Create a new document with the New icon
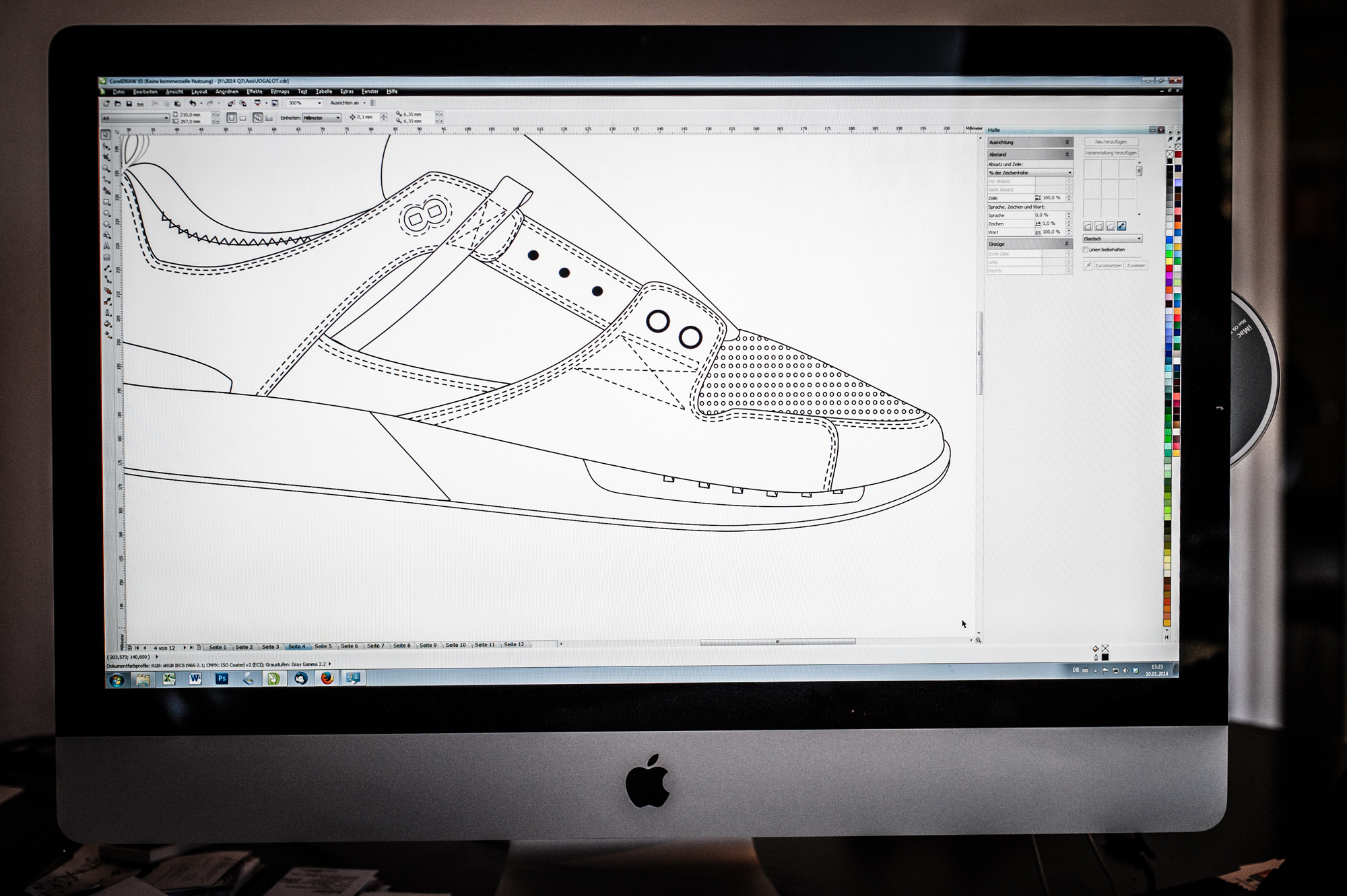 [x=106, y=103]
